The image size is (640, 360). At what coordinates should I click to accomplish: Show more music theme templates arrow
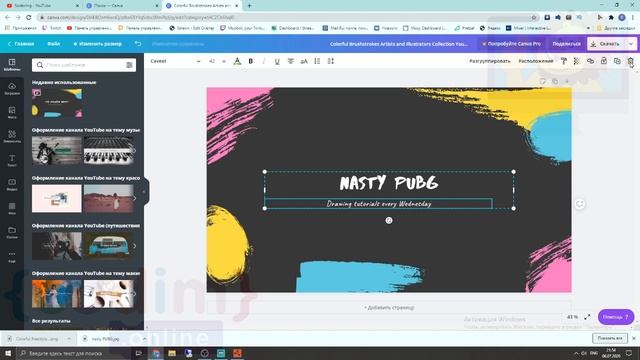point(134,151)
